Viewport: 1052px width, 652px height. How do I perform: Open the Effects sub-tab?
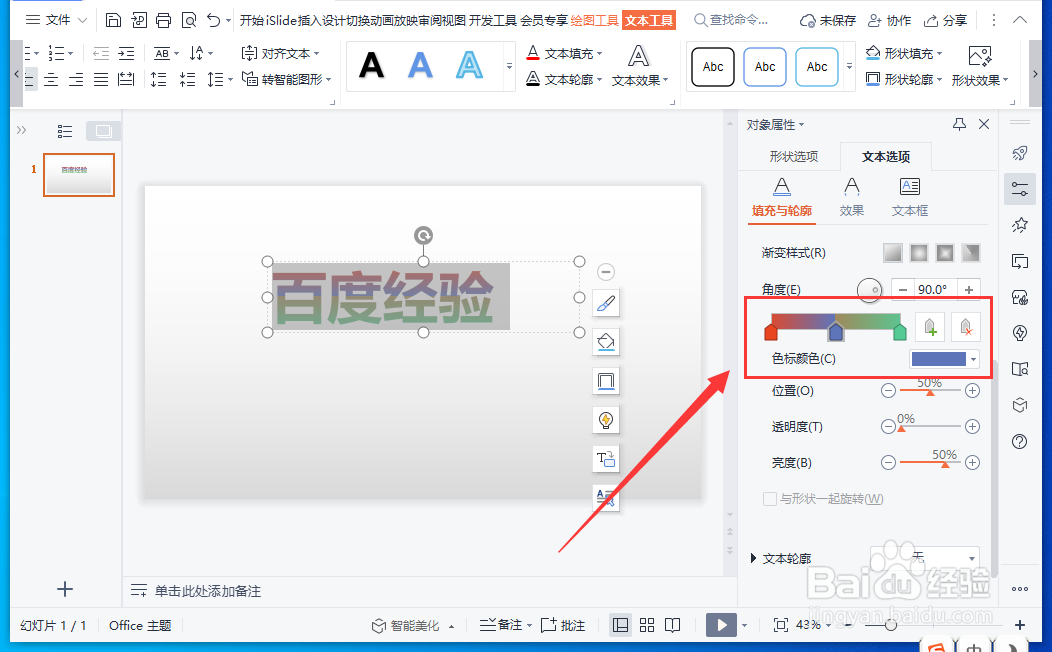pyautogui.click(x=851, y=197)
